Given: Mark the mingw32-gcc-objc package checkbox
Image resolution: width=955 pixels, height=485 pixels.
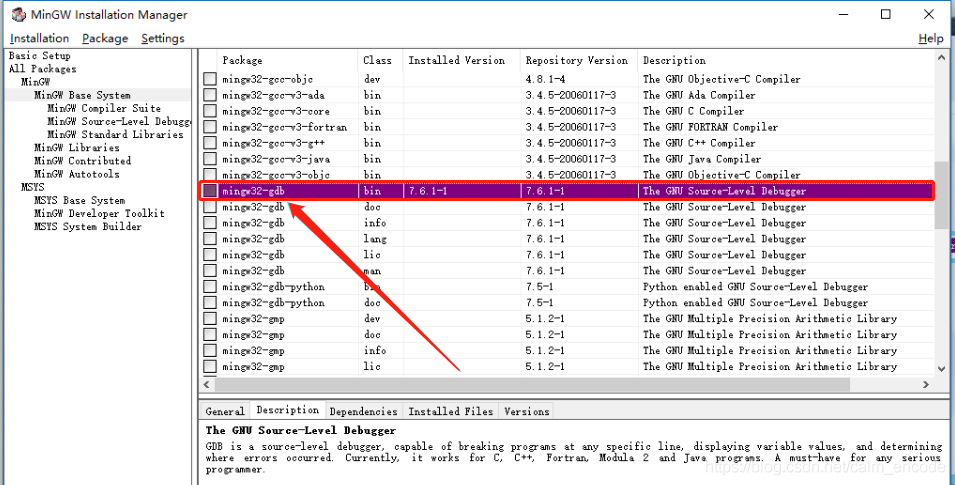Looking at the screenshot, I should tap(210, 79).
